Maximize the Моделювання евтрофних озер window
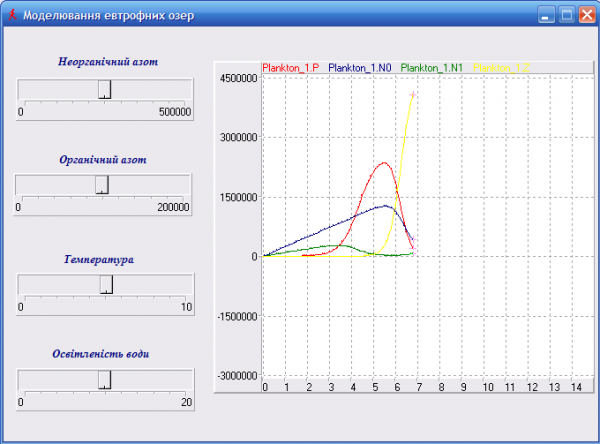The height and width of the screenshot is (444, 600). point(566,15)
